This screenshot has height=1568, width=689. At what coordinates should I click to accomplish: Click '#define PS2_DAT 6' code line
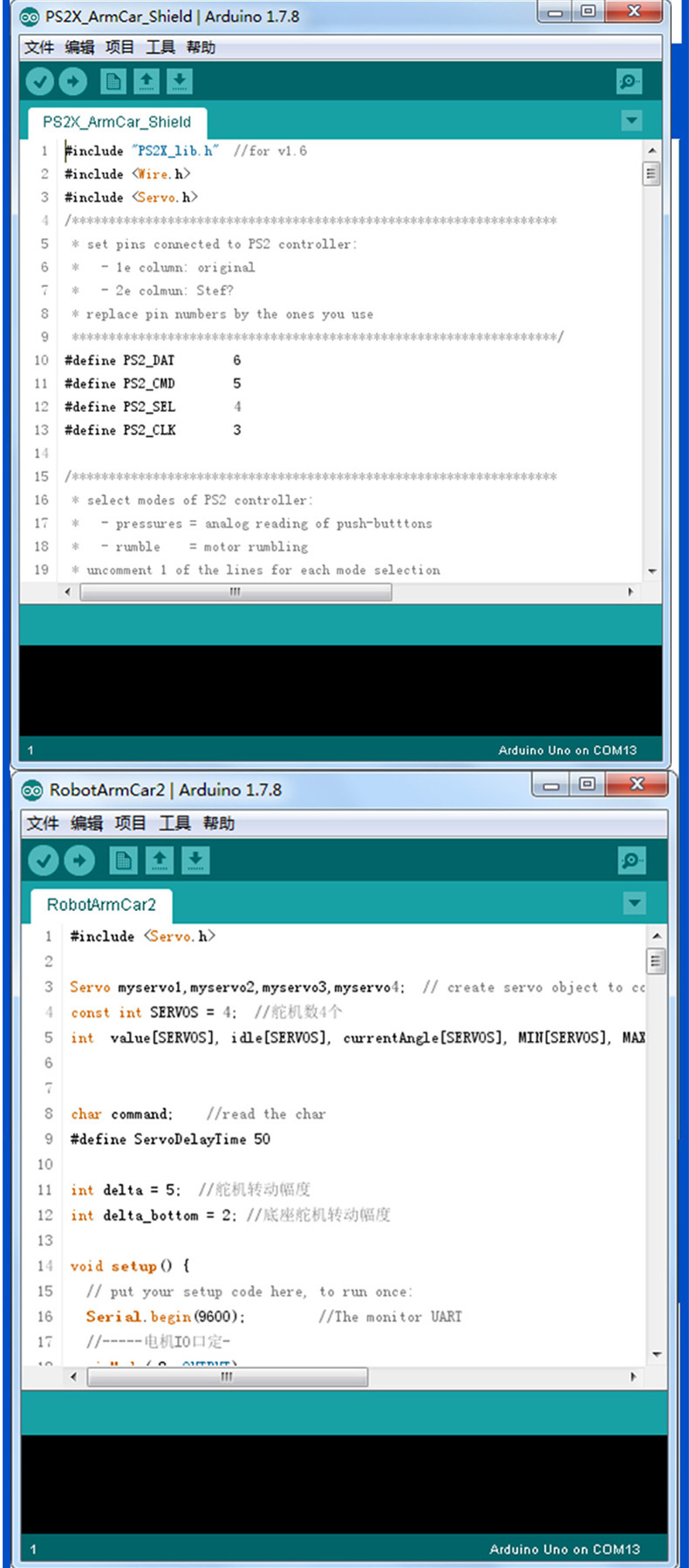pyautogui.click(x=153, y=360)
